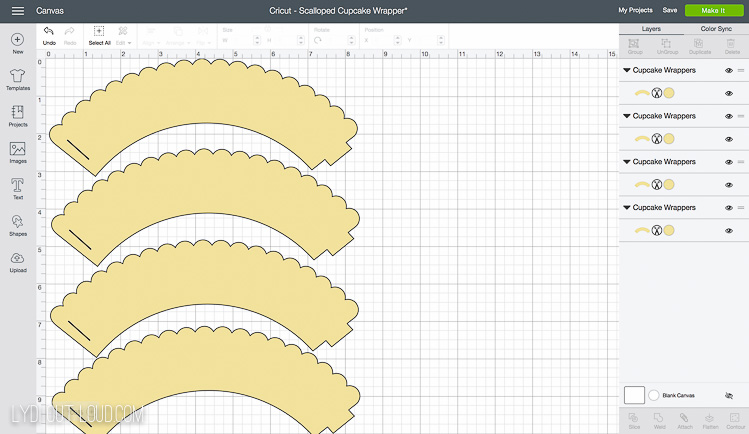The image size is (749, 434).
Task: Open the Images library
Action: (x=18, y=153)
